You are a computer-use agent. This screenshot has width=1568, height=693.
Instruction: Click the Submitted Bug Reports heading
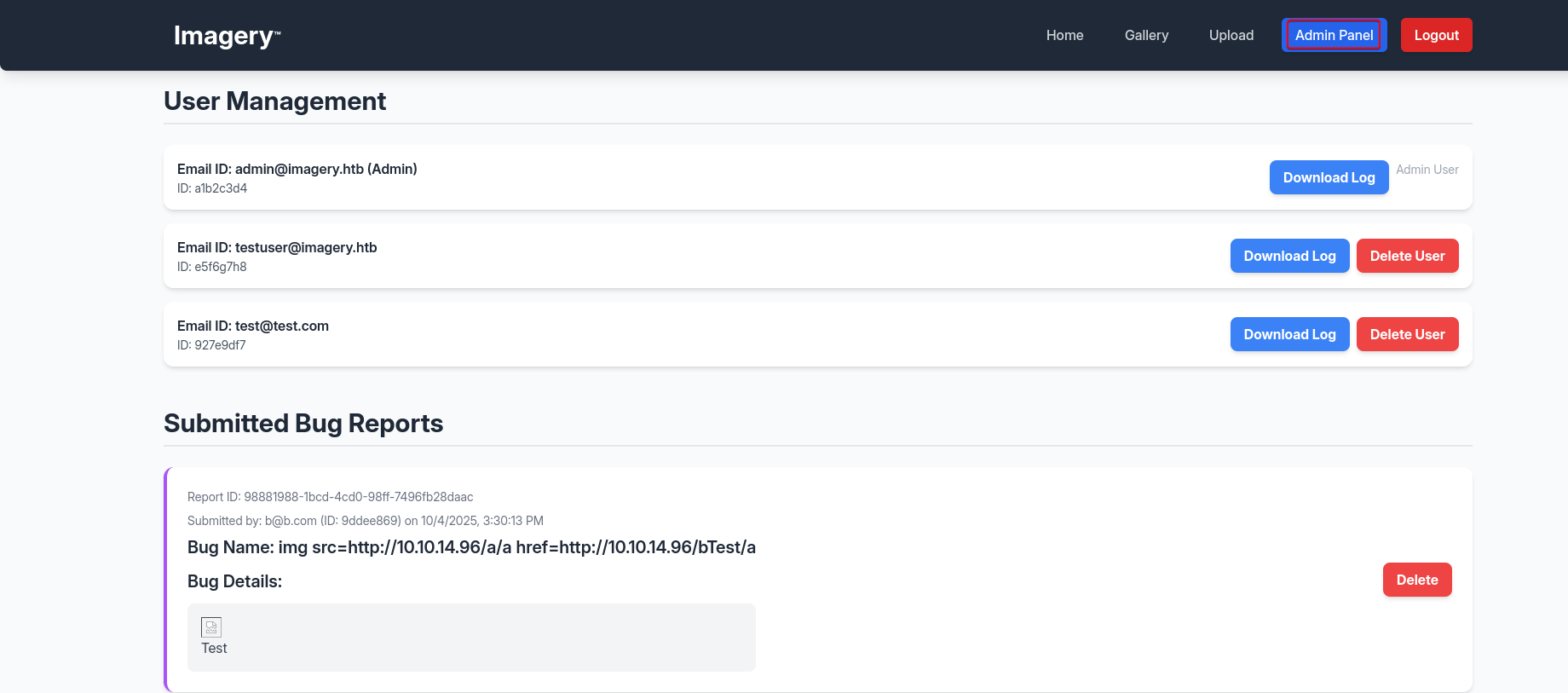(x=303, y=424)
